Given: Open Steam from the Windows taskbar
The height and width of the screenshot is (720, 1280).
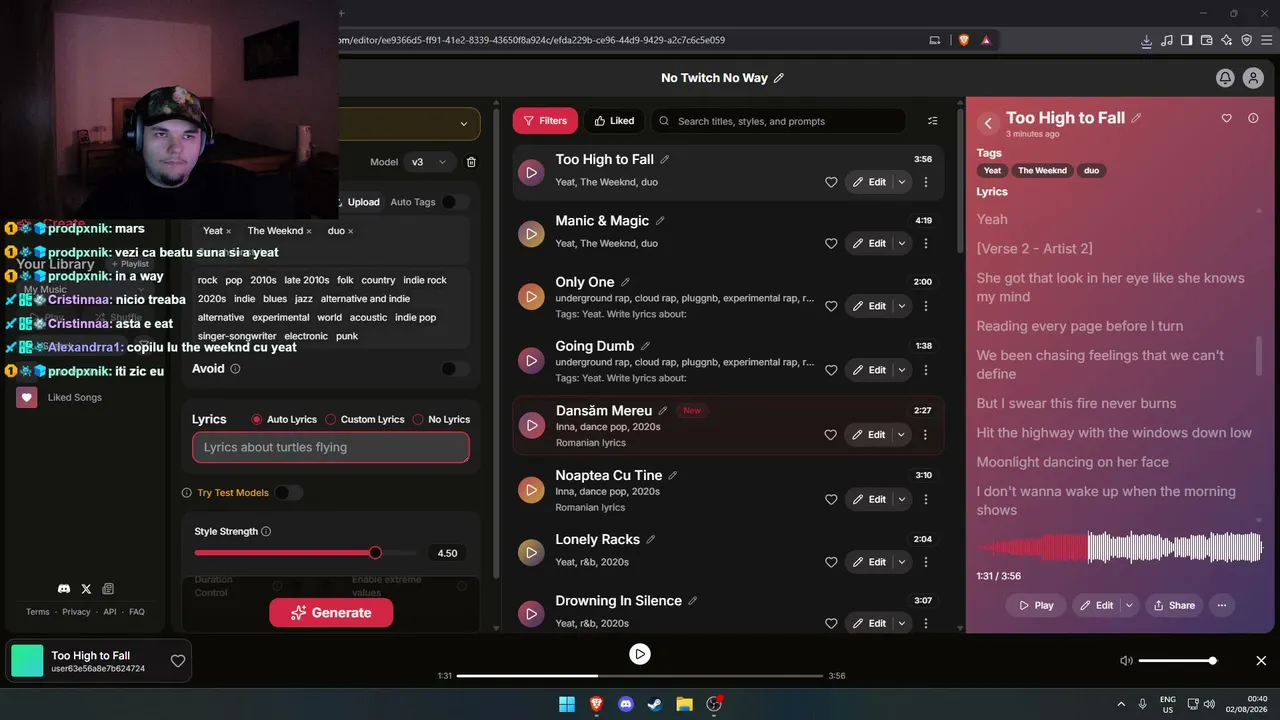Looking at the screenshot, I should pos(655,704).
